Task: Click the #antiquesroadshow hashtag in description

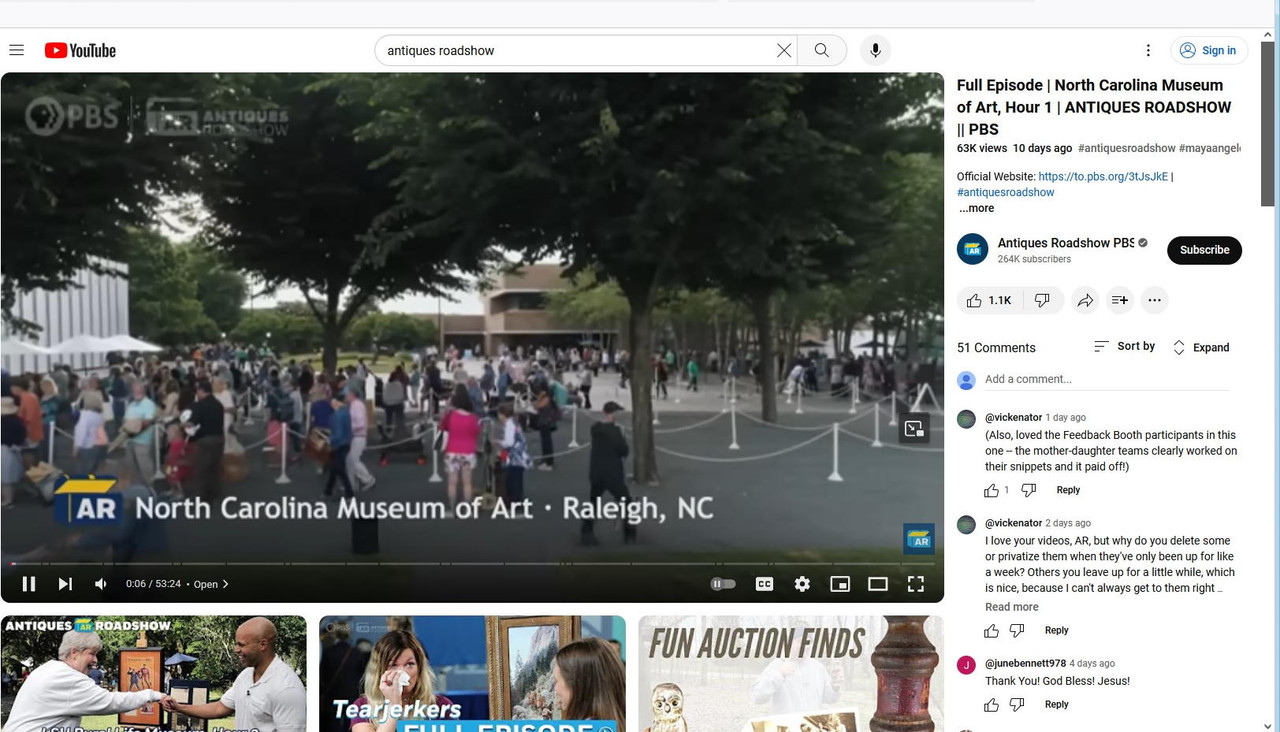Action: coord(1005,192)
